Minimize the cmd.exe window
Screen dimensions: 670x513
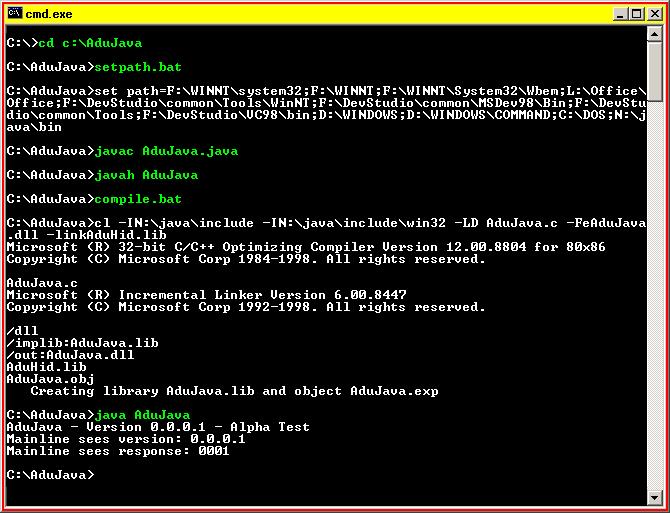620,14
